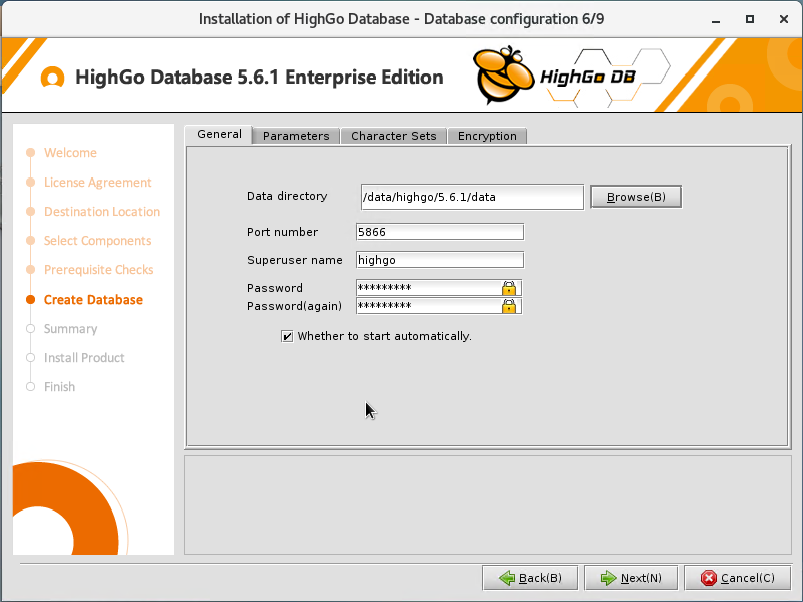Image resolution: width=803 pixels, height=602 pixels.
Task: Select the Welcome item in the sidebar
Action: [x=70, y=152]
